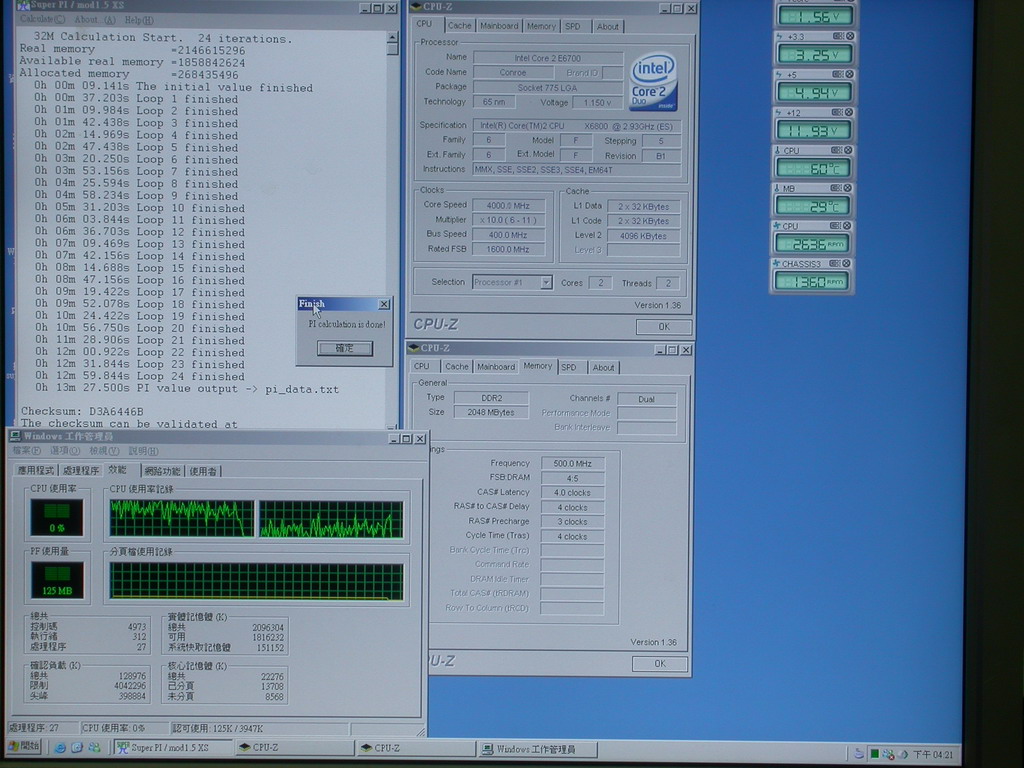Open the 檢視 menu in Task Manager
Viewport: 1024px width, 768px height.
[x=104, y=451]
